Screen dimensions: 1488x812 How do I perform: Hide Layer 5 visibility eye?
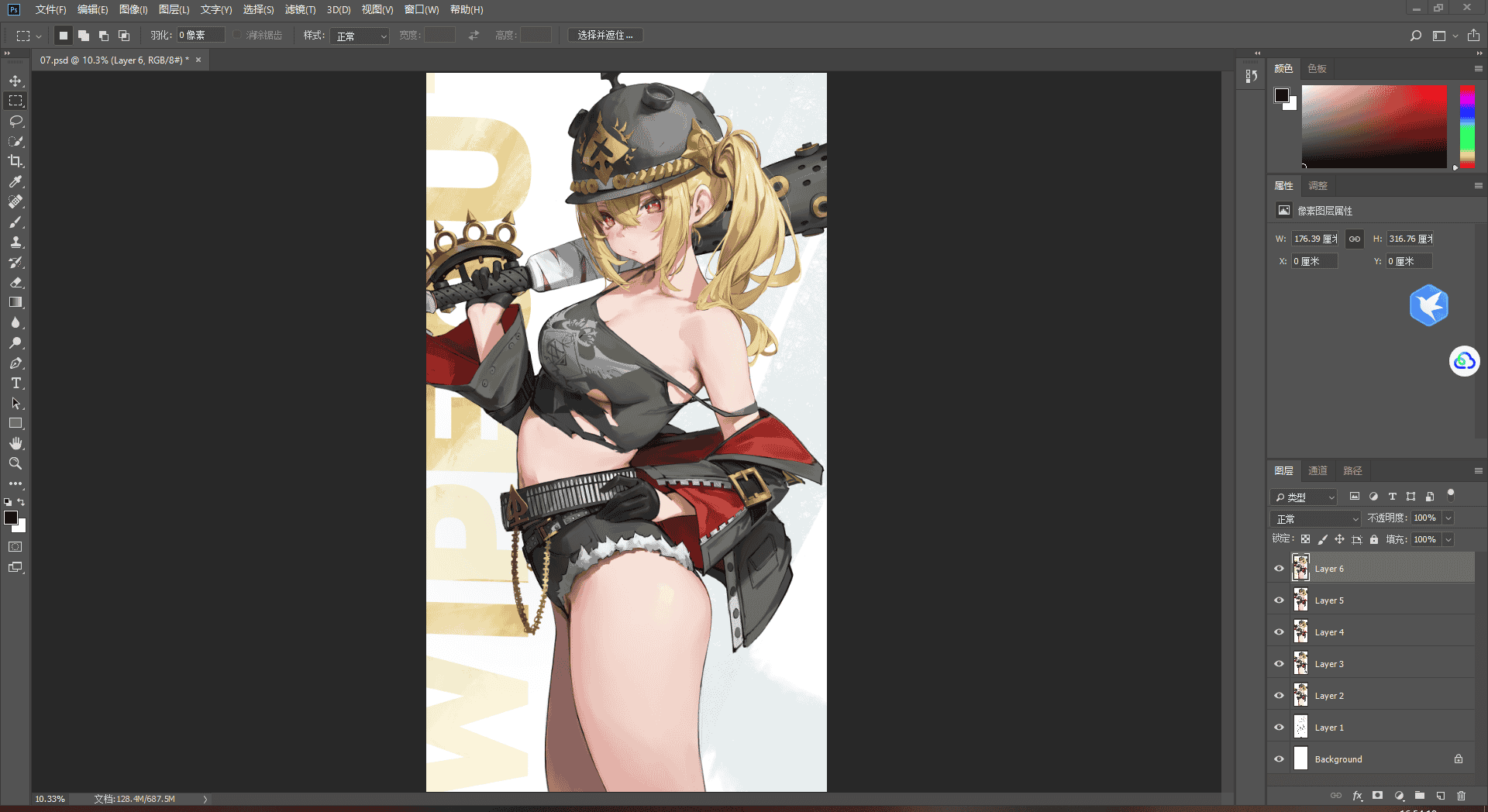pos(1280,600)
